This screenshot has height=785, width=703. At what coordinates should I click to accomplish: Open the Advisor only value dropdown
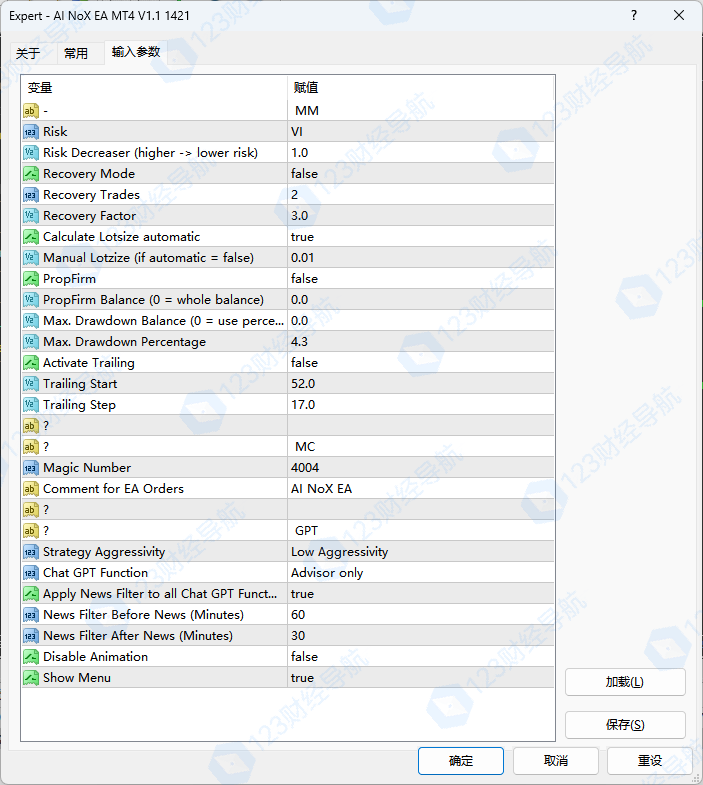tap(421, 573)
